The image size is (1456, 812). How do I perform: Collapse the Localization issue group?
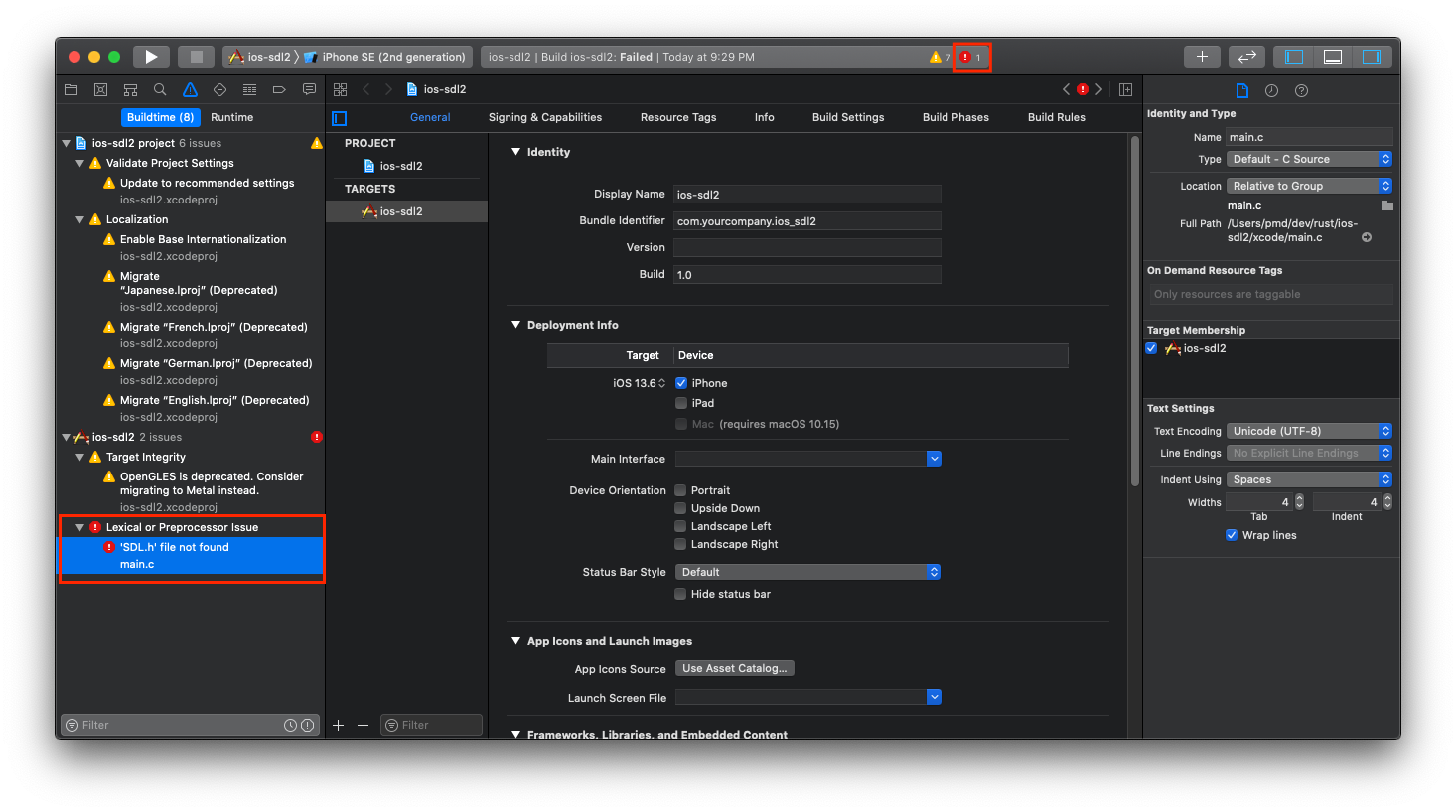[x=80, y=219]
